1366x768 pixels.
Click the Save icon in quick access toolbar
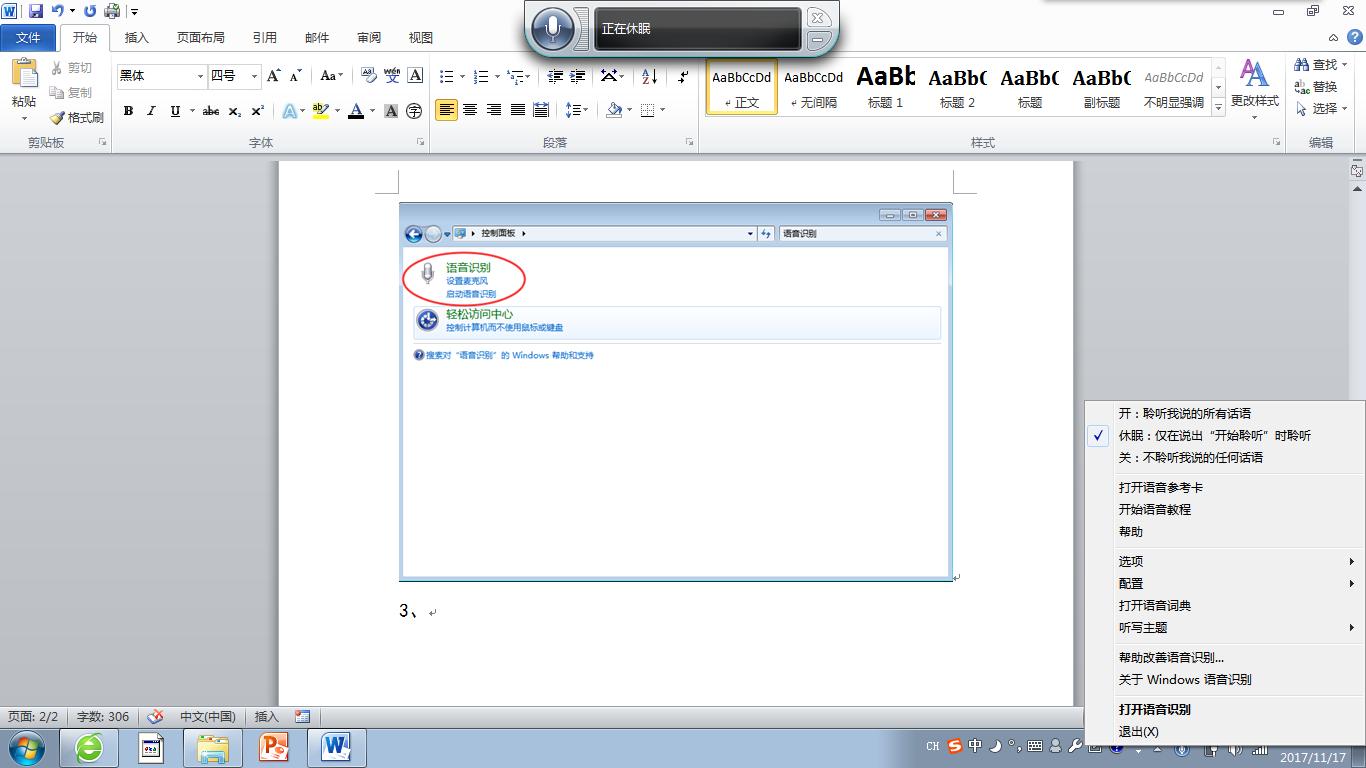(36, 11)
